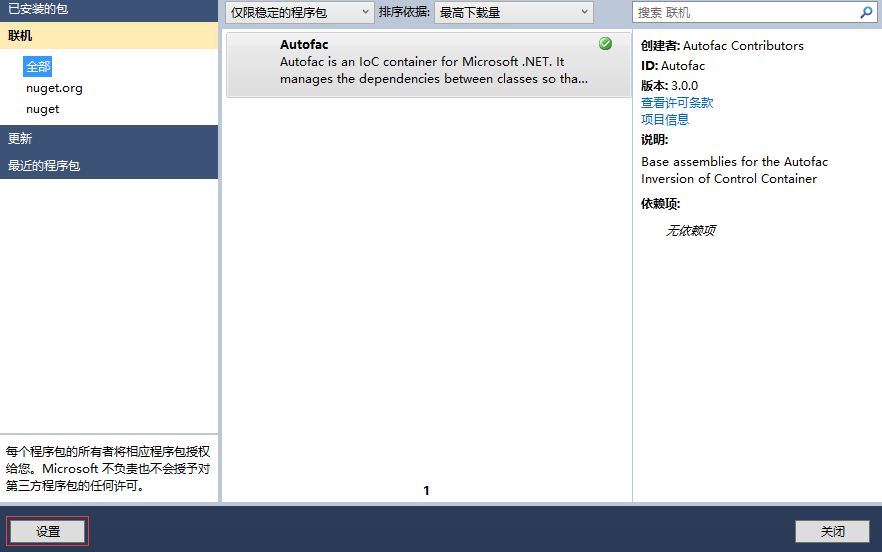882x552 pixels.
Task: Click the 'Base assemblies for the Autofac' description
Action: (735, 170)
